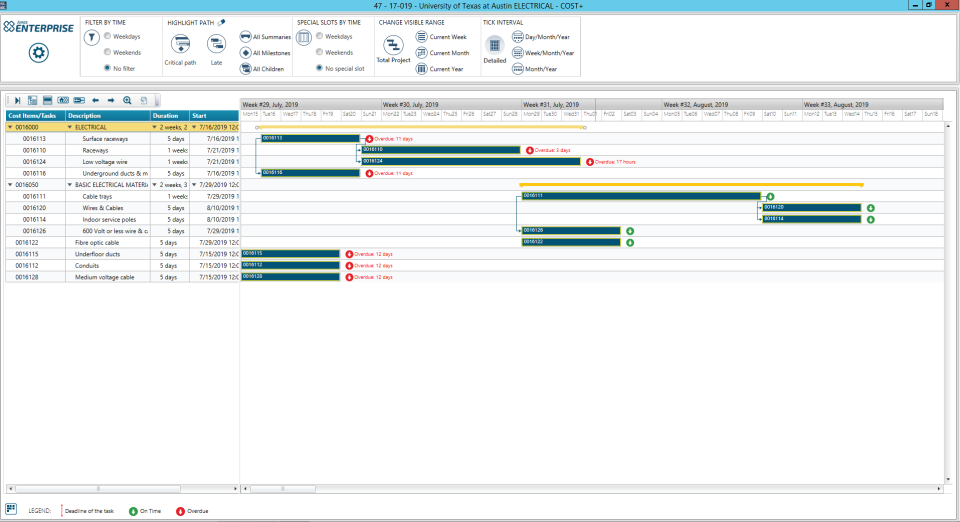Set tick interval to Month/Year
The image size is (960, 522).
(x=534, y=69)
